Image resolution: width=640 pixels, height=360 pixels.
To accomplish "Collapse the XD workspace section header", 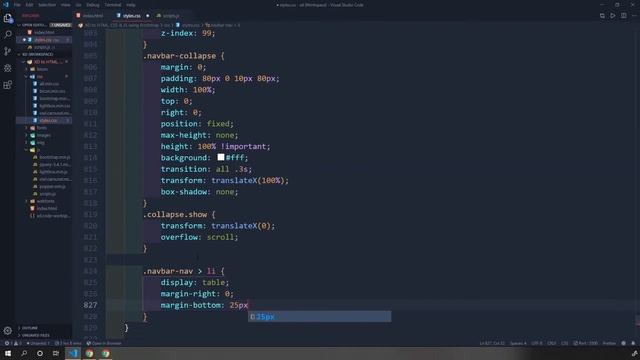I will (x=44, y=54).
